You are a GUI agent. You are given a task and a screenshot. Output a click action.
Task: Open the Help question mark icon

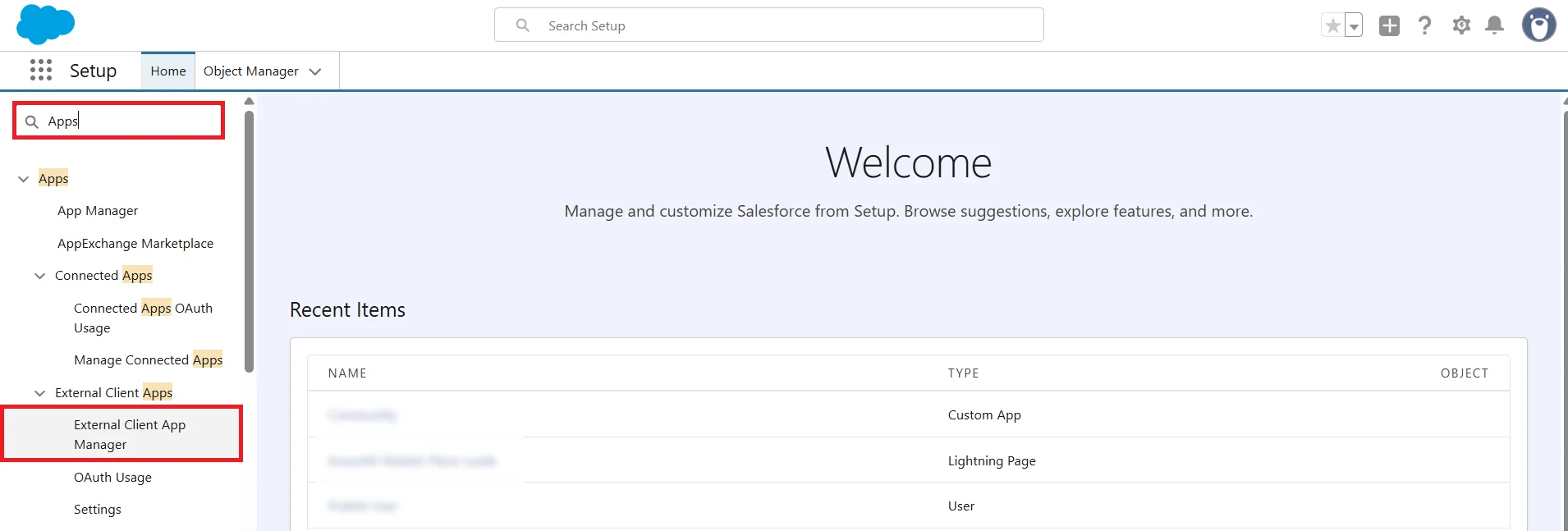pos(1425,25)
